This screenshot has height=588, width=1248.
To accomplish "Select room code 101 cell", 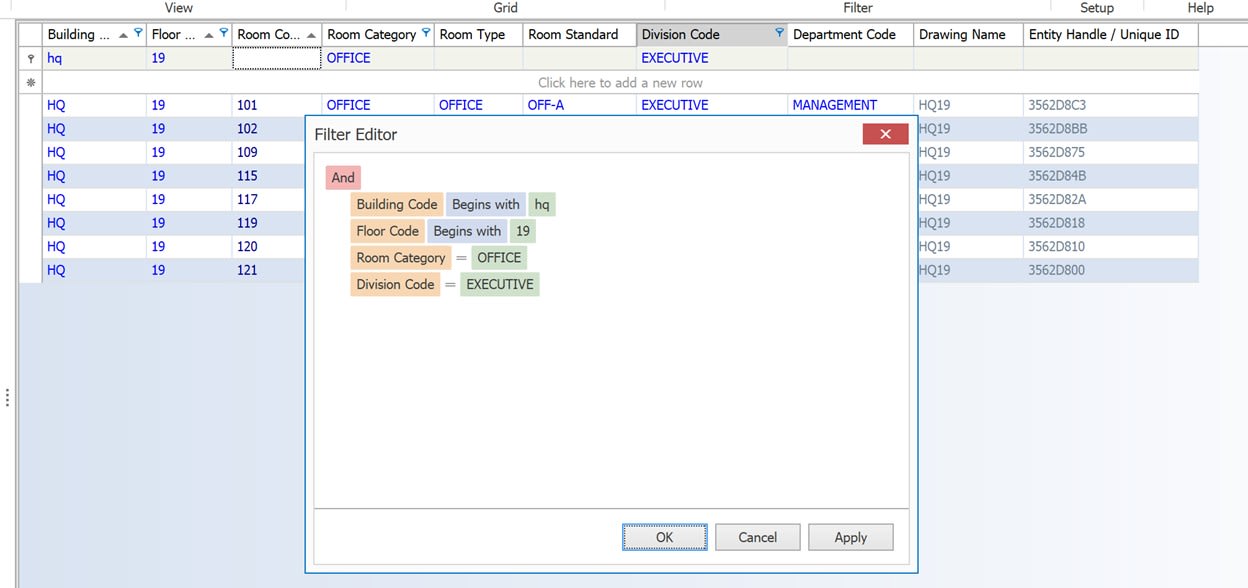I will click(x=277, y=105).
